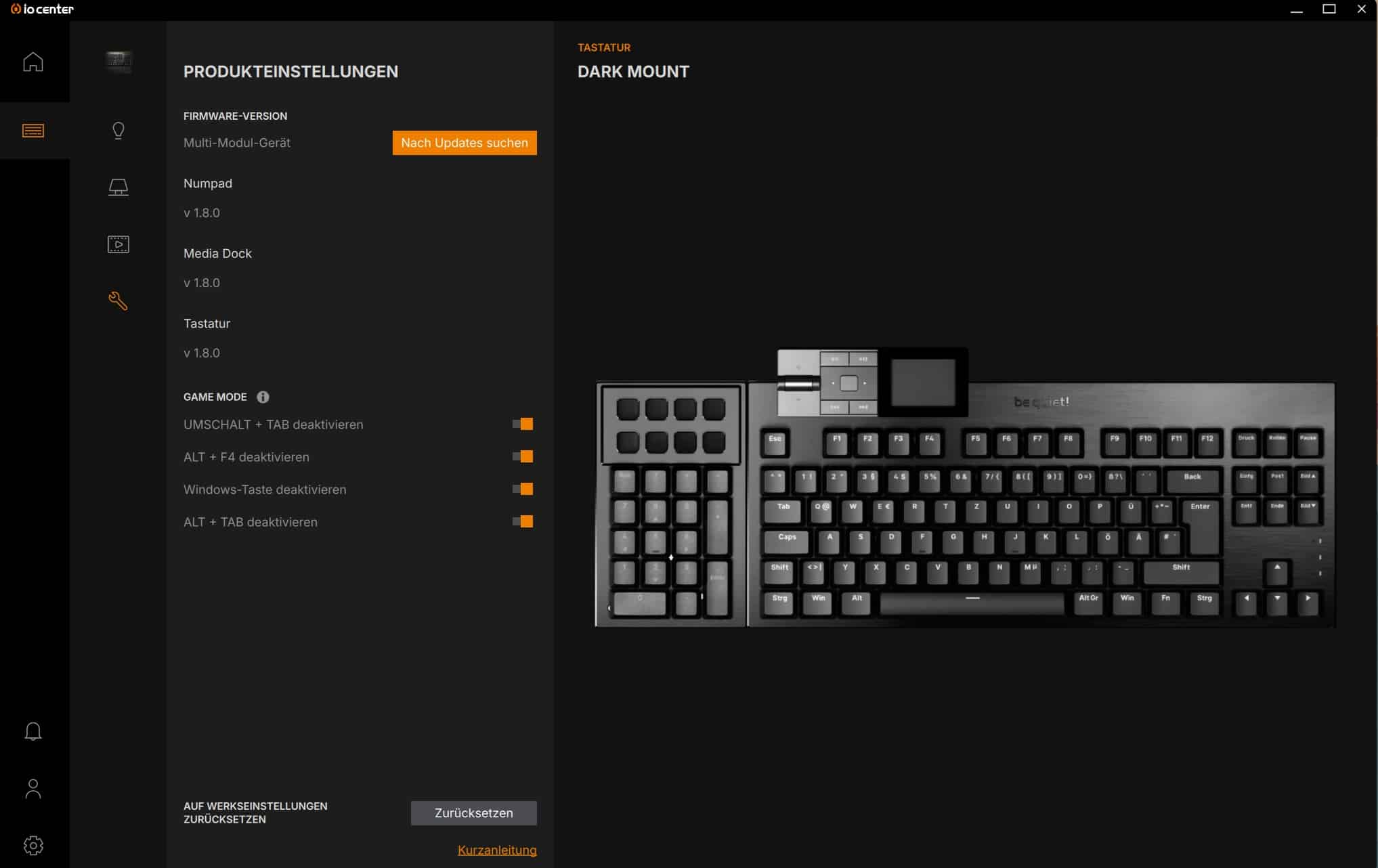Click the media dock display on keyboard
Image resolution: width=1378 pixels, height=868 pixels.
(x=923, y=383)
